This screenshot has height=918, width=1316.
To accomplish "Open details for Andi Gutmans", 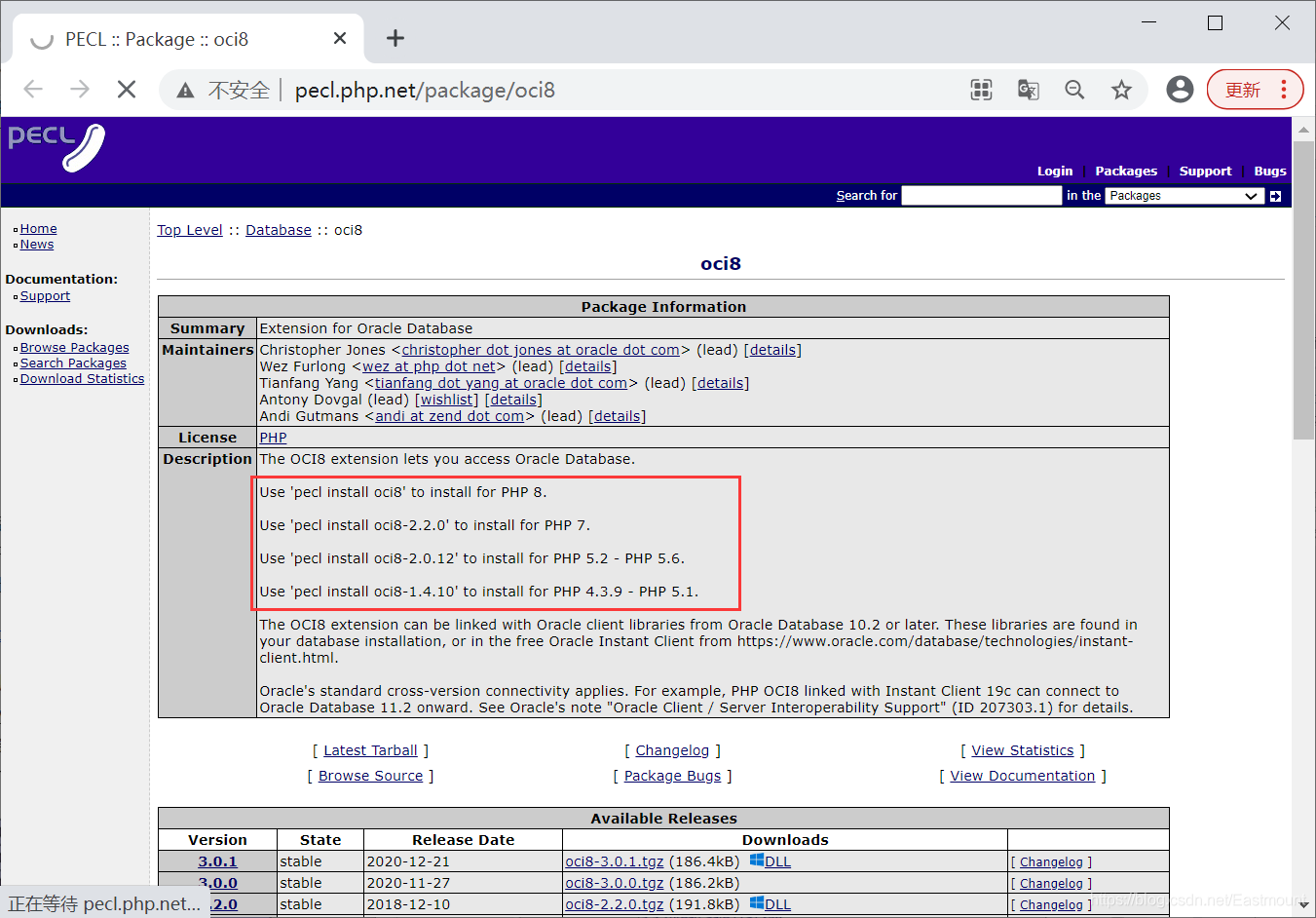I will pos(618,416).
